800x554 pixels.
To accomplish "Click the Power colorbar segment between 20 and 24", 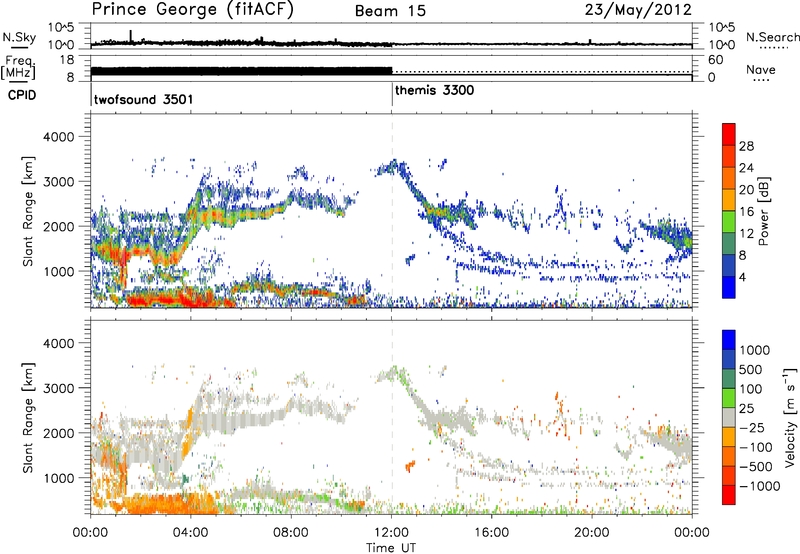I will pos(729,179).
